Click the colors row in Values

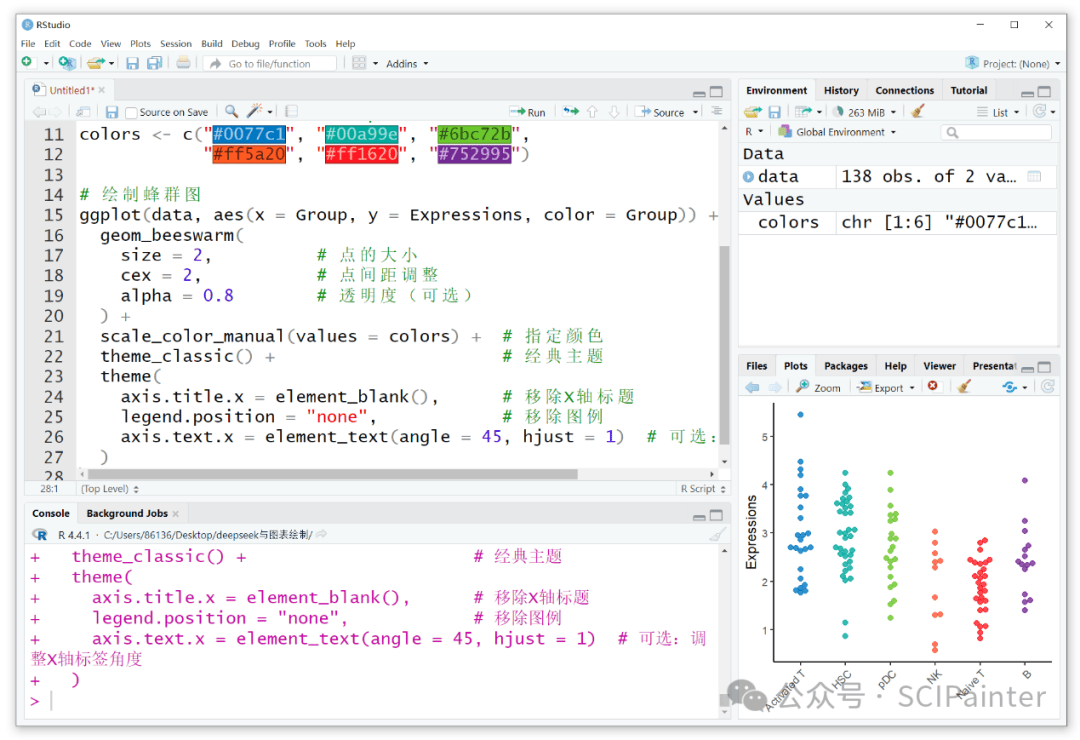pos(897,223)
